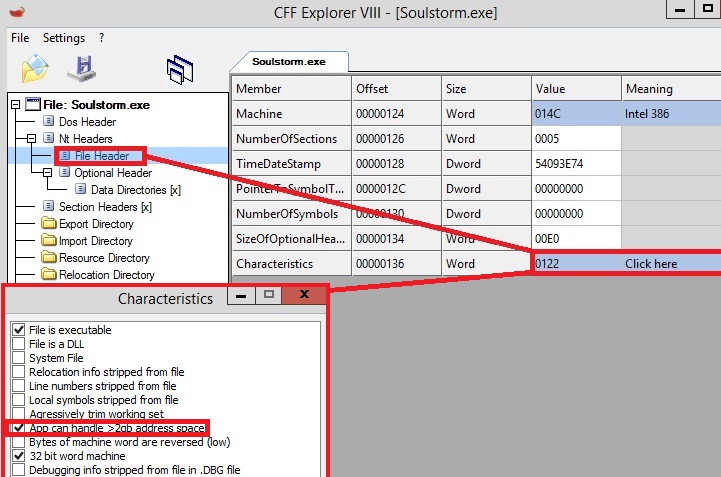Click the Relocation Directory folder icon

pos(48,274)
